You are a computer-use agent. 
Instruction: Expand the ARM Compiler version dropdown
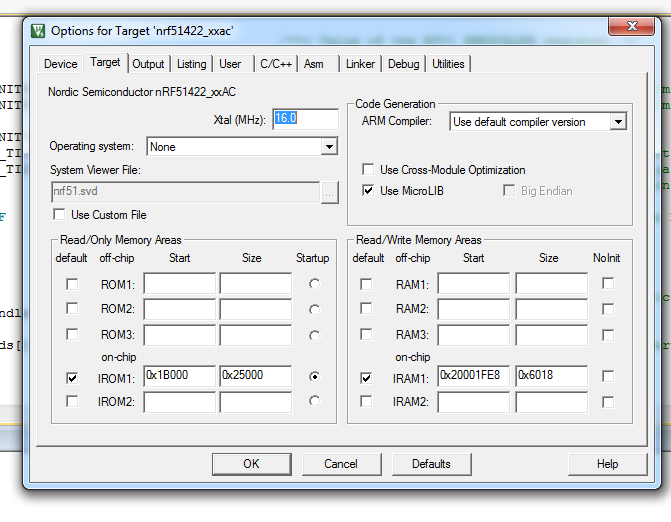coord(618,122)
